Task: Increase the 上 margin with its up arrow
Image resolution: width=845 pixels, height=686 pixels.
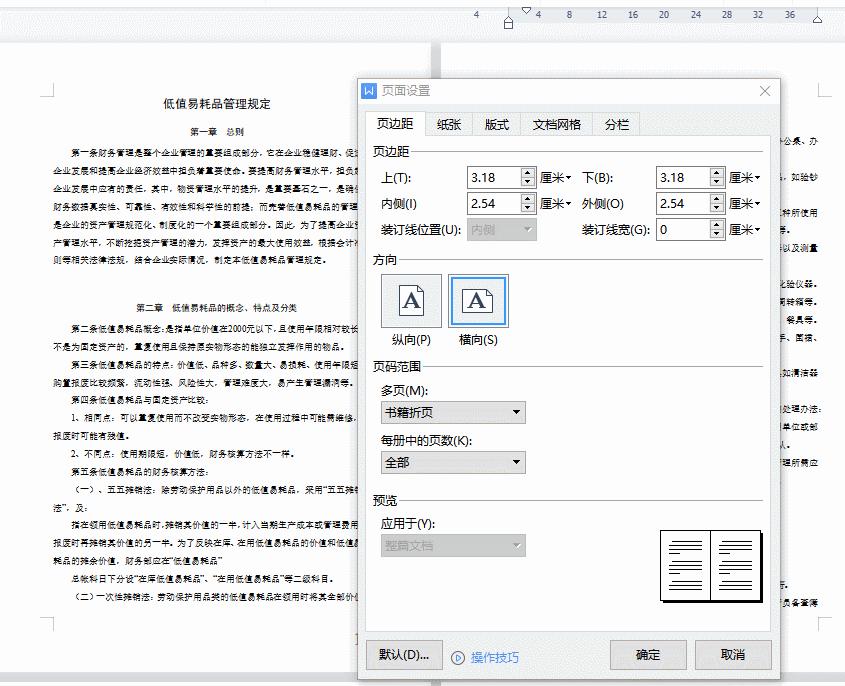Action: click(x=529, y=171)
